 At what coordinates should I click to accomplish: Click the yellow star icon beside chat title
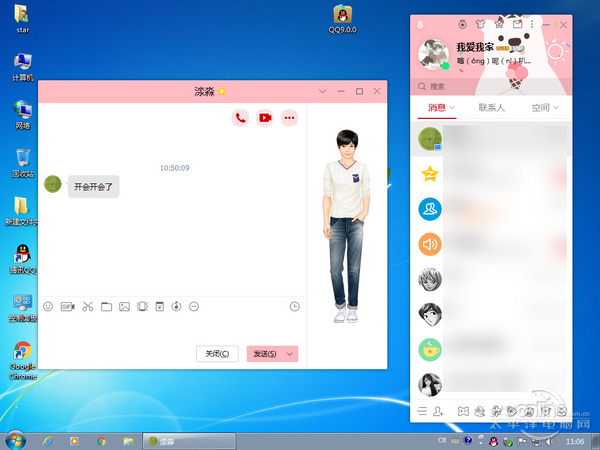(x=222, y=91)
